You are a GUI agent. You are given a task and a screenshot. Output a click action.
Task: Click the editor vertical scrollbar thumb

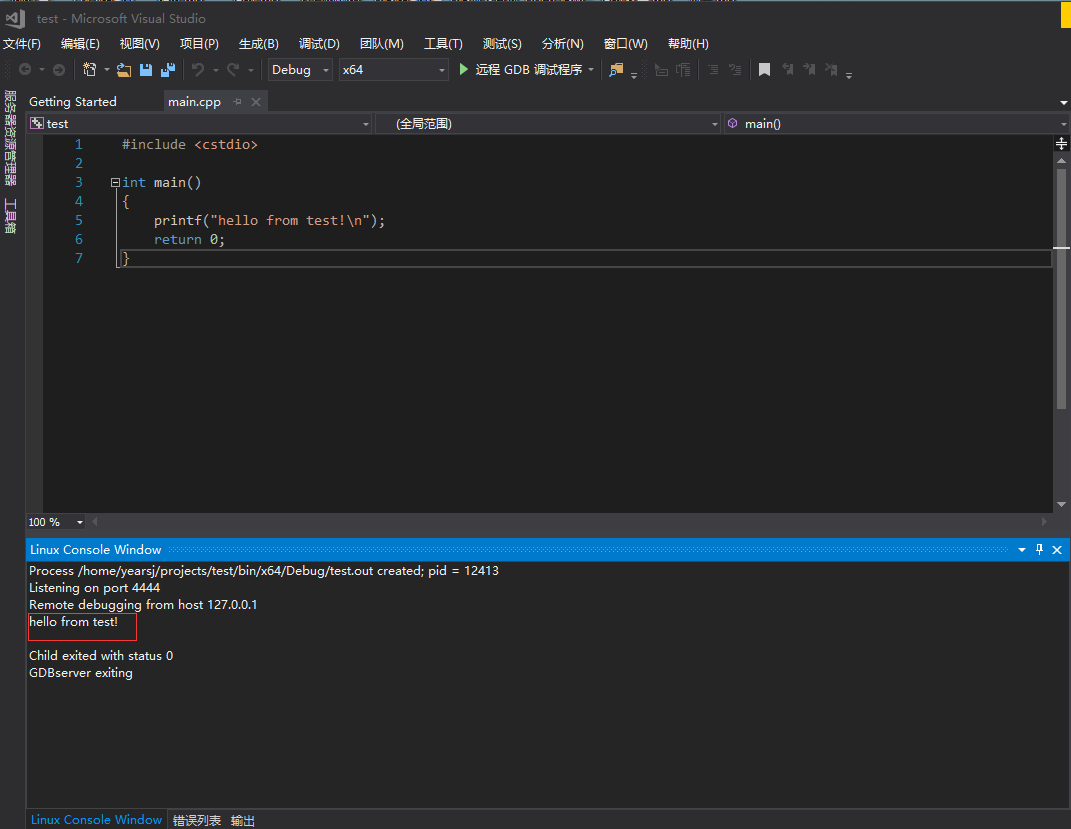coord(1061,289)
